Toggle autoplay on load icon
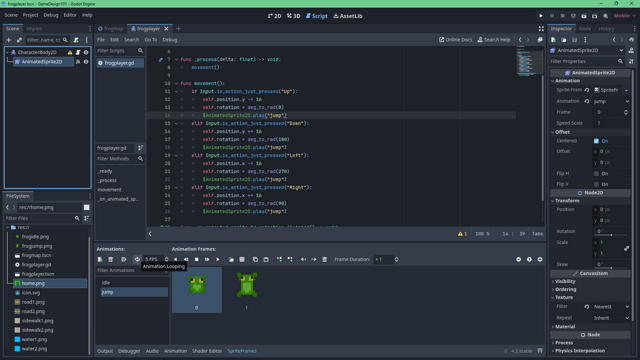Viewport: 640px width, 360px height. click(x=124, y=260)
